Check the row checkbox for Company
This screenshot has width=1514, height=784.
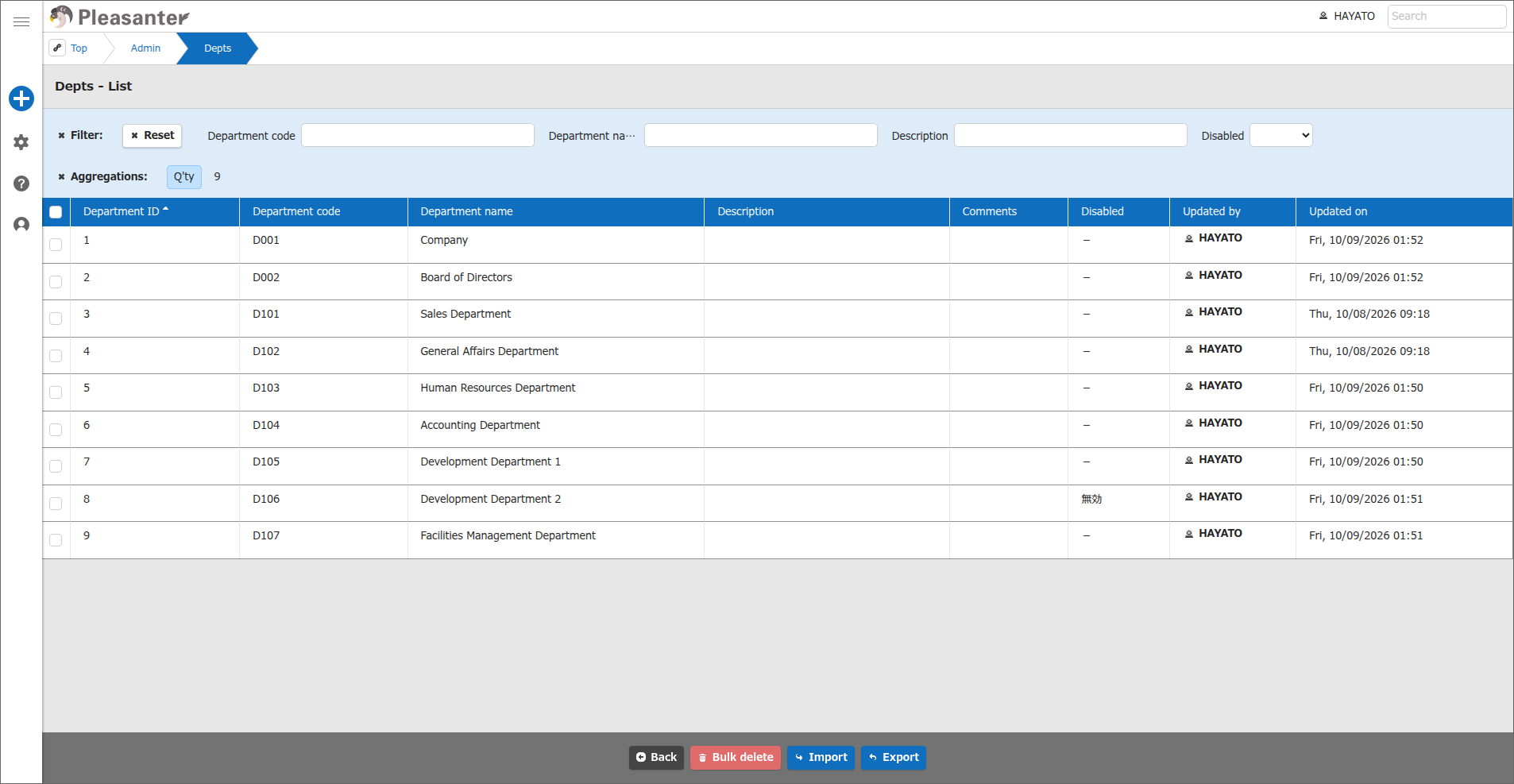(x=56, y=245)
